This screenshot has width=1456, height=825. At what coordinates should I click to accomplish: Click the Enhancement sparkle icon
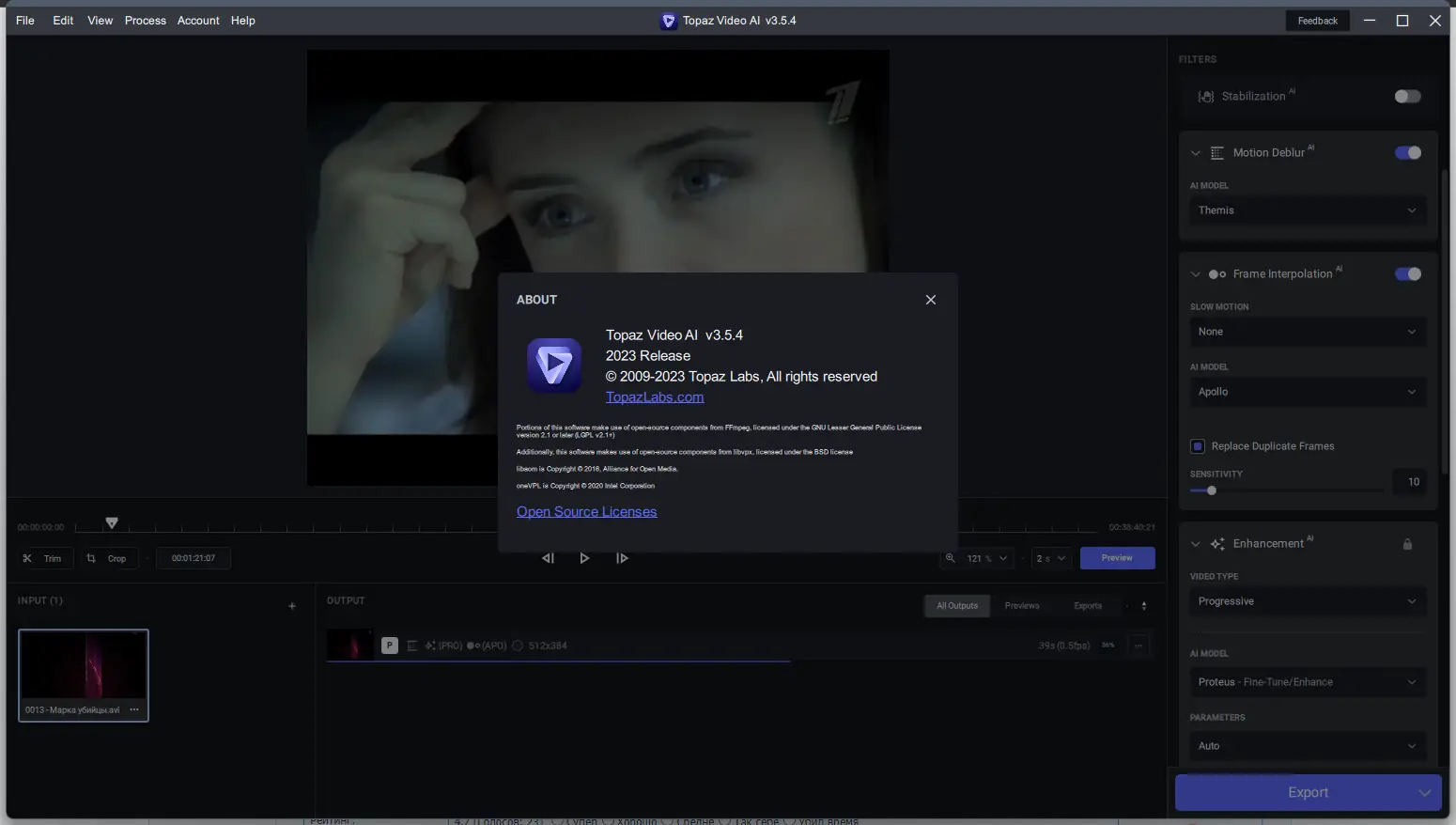[1217, 544]
